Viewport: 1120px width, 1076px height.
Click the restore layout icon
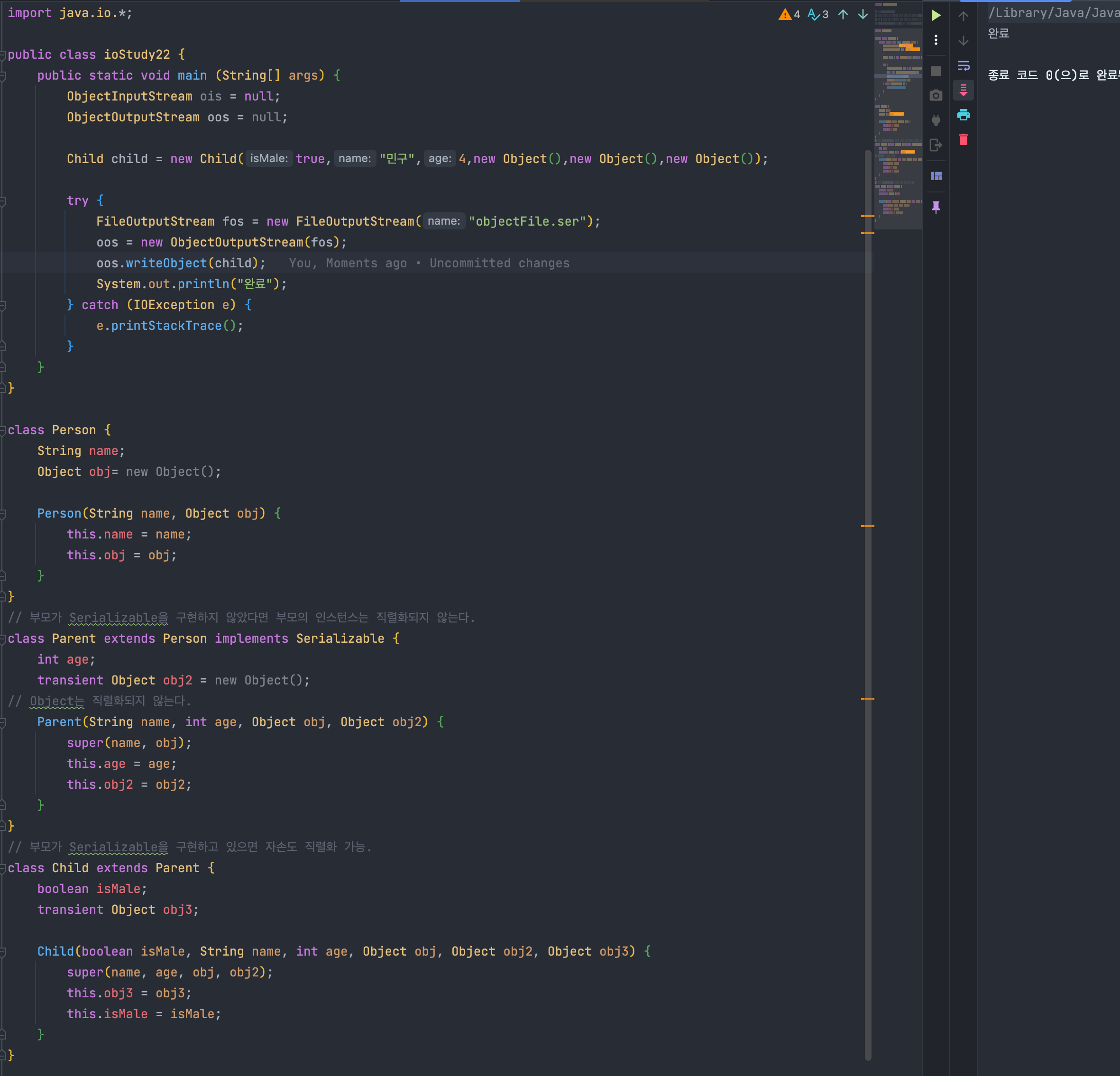[936, 176]
